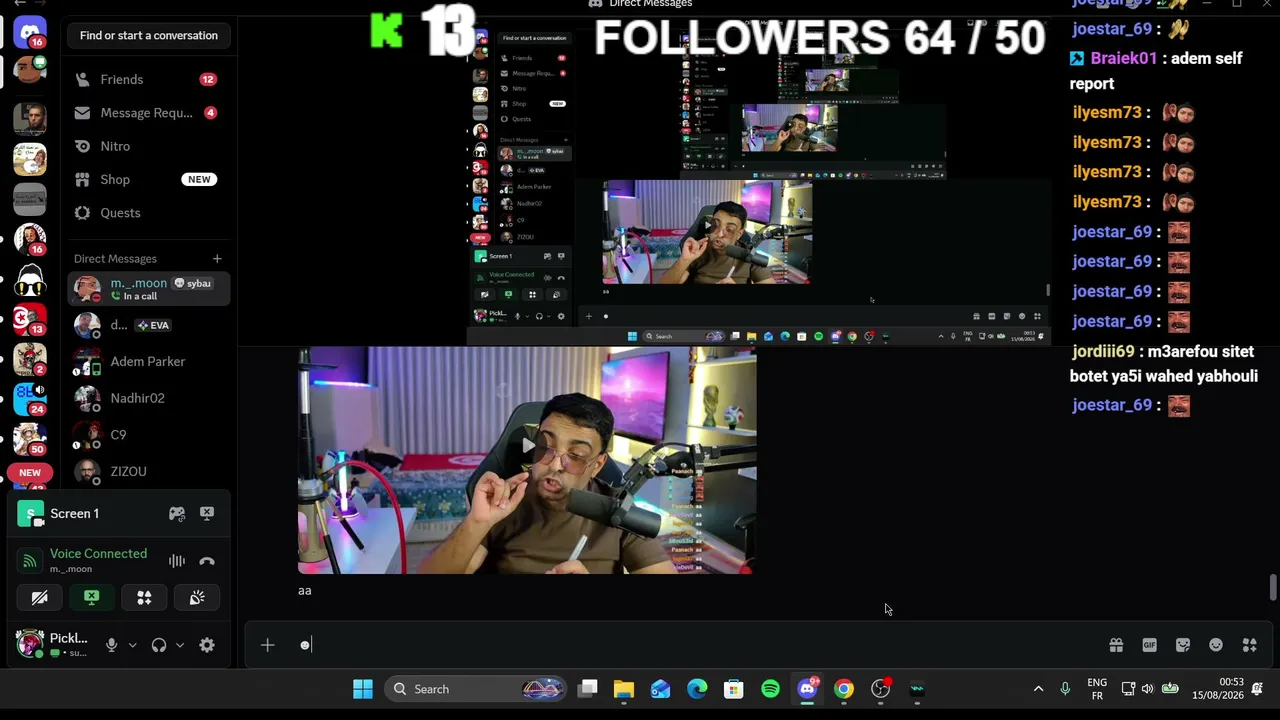
Task: Start an activity from Screen 1 panel
Action: click(177, 514)
